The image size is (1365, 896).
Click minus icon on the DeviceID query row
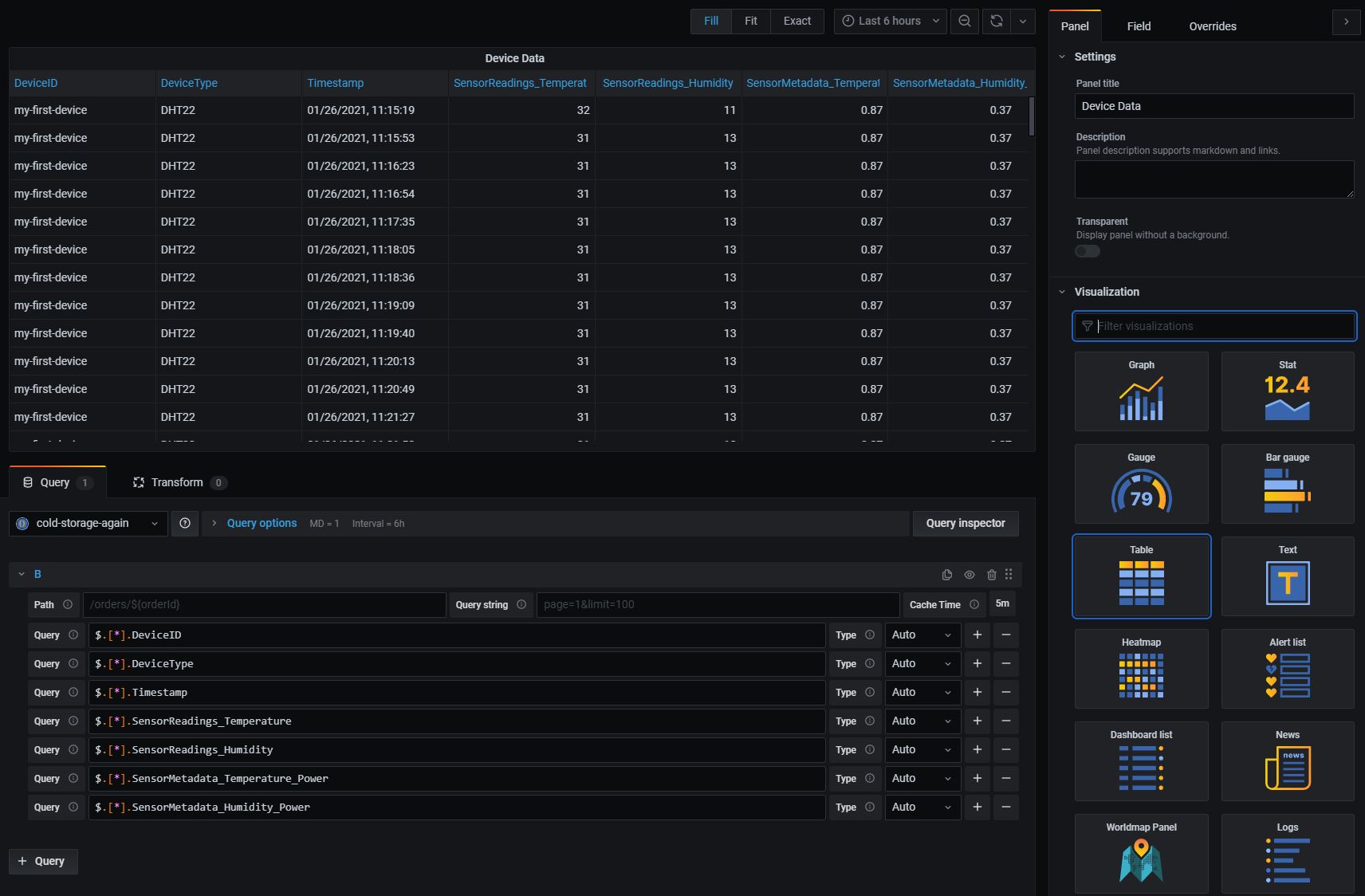pos(1006,635)
